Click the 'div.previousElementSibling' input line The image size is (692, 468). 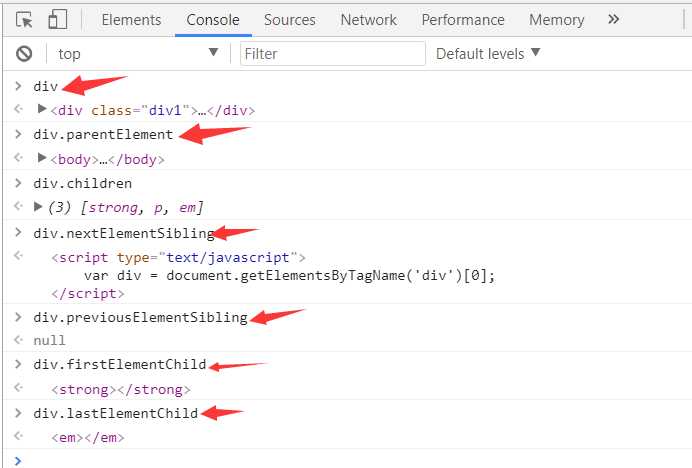140,317
